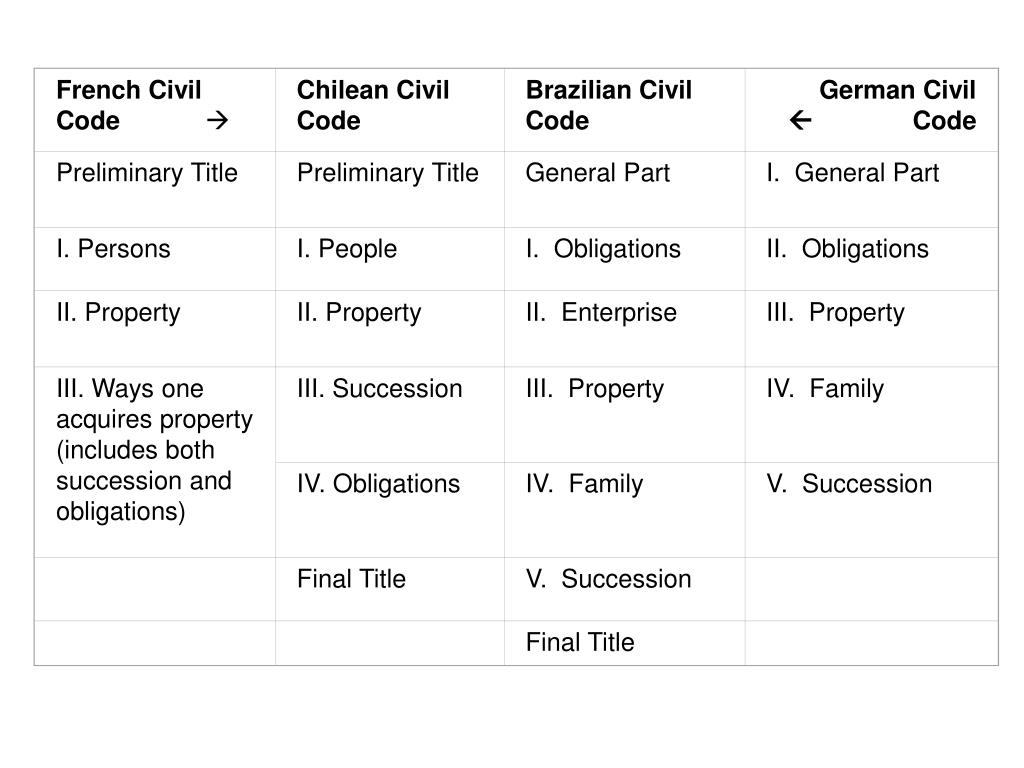This screenshot has width=1024, height=768.
Task: Click the I. General Part German cell
Action: tap(872, 189)
